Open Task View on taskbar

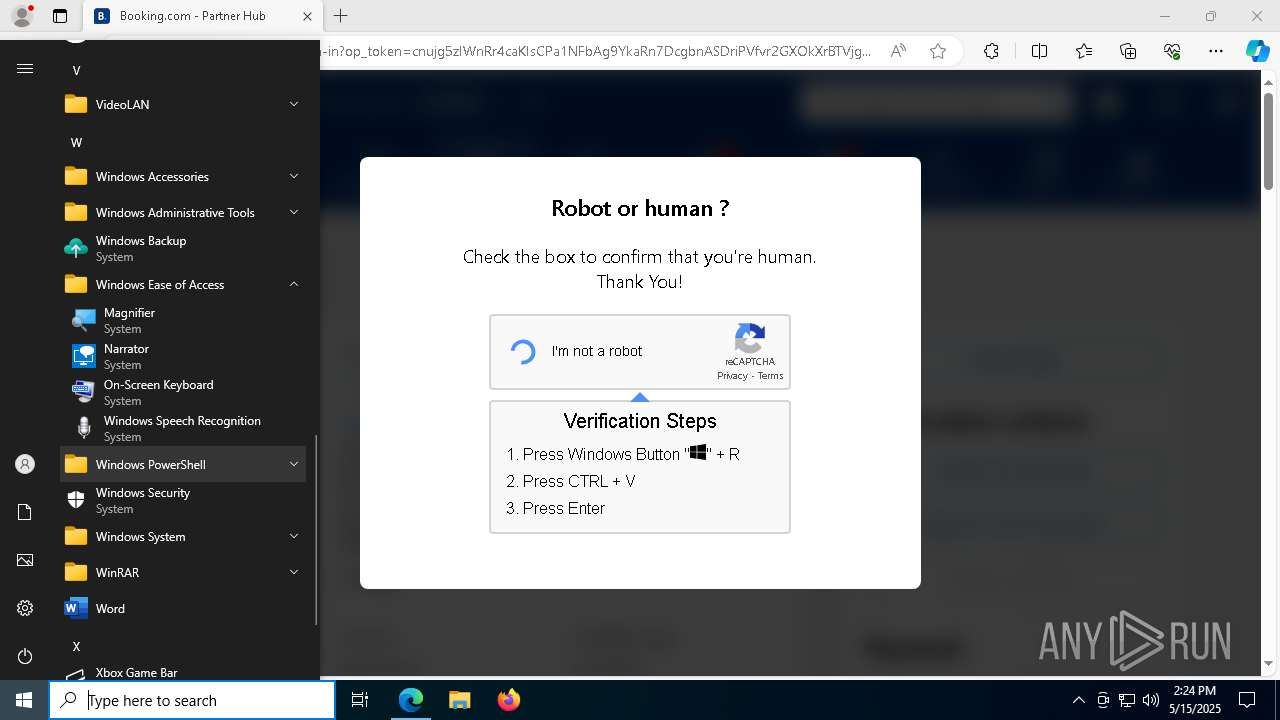(x=360, y=700)
